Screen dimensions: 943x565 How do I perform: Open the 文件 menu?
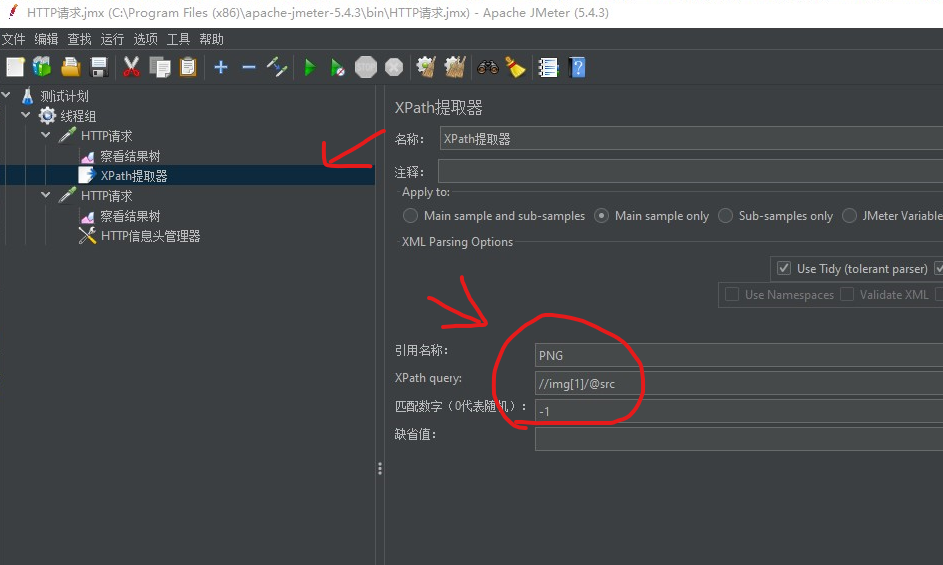pos(13,39)
